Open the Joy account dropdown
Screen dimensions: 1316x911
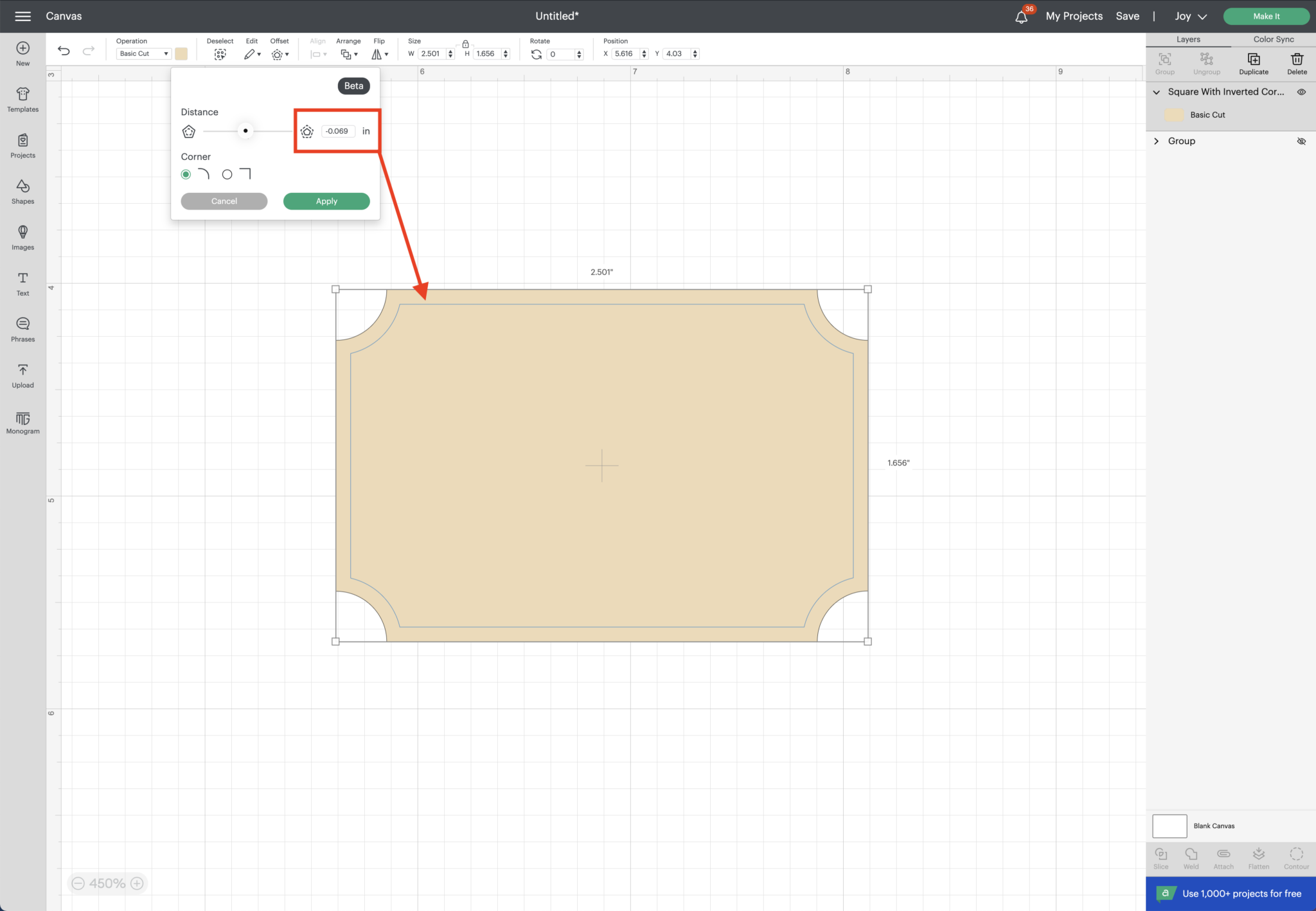pyautogui.click(x=1191, y=17)
